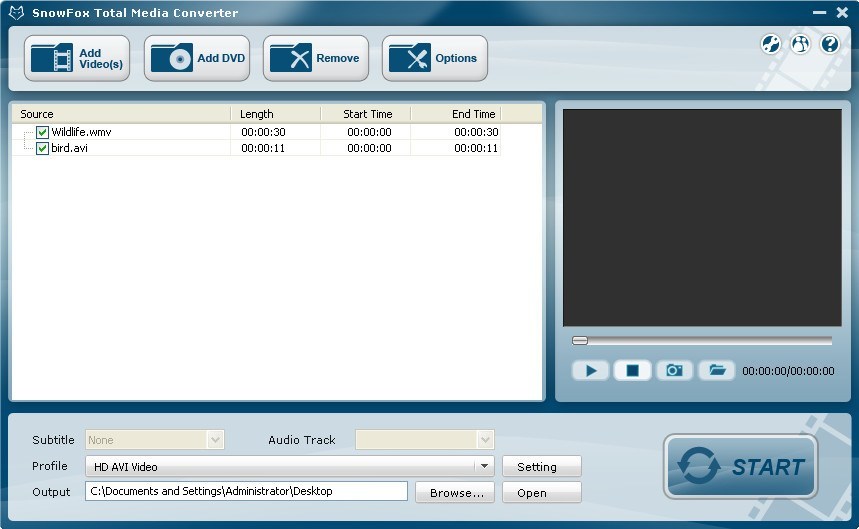The width and height of the screenshot is (859, 529).
Task: Click the video preview screen
Action: pos(702,217)
